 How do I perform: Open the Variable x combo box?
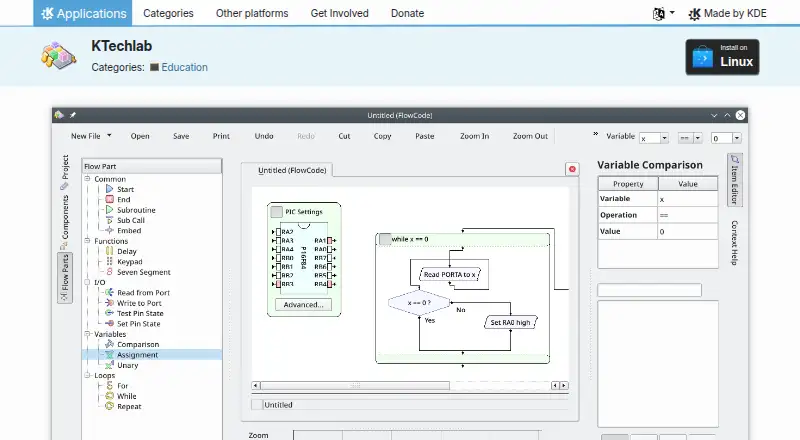pyautogui.click(x=654, y=138)
